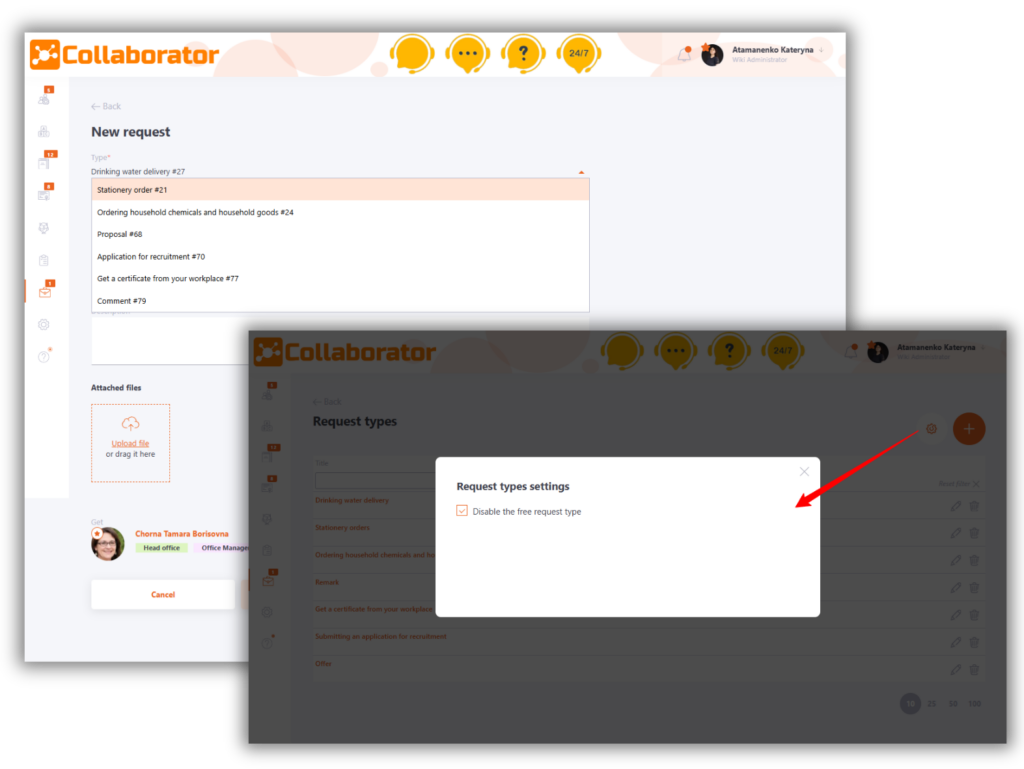Open request types settings gear icon
1024x769 pixels.
click(931, 429)
